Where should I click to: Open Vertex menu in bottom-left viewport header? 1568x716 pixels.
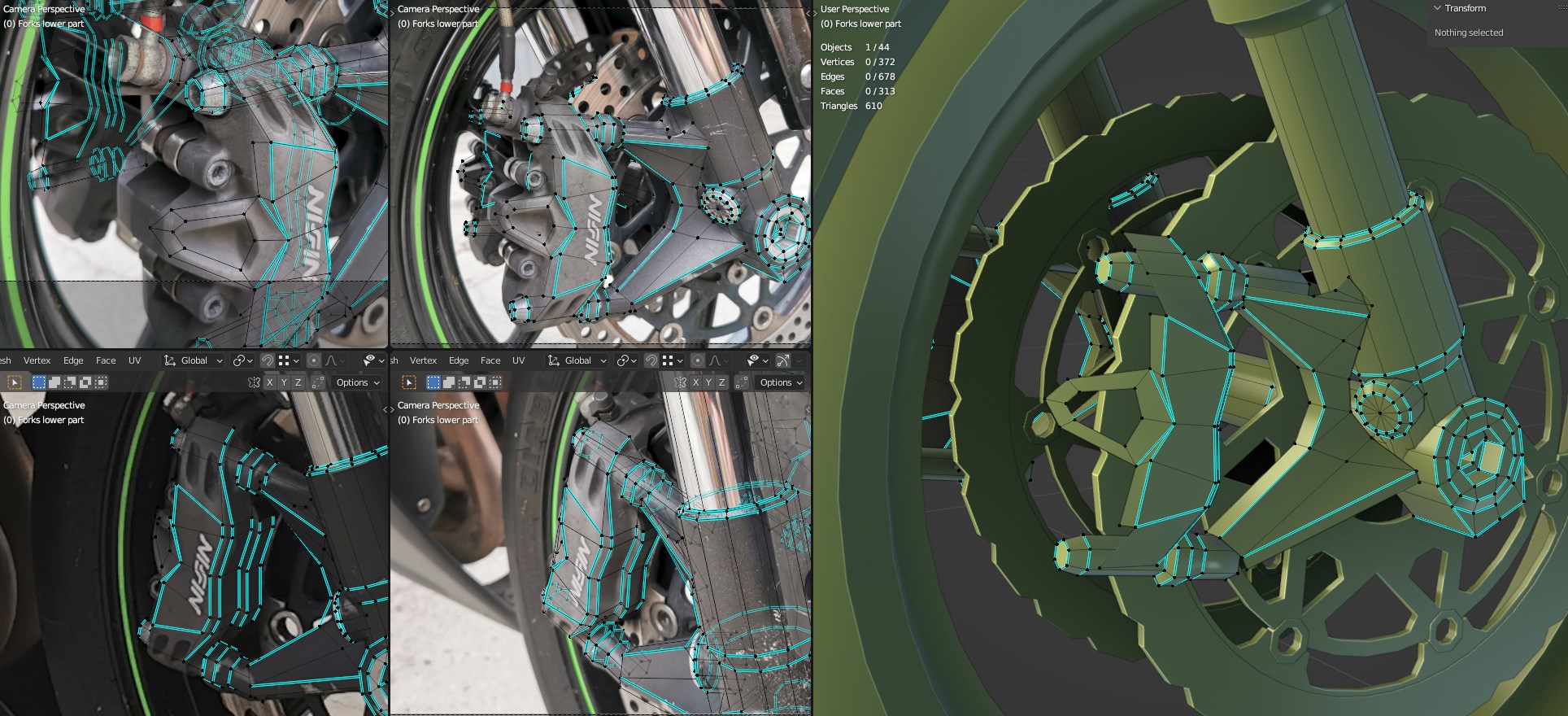pyautogui.click(x=37, y=360)
